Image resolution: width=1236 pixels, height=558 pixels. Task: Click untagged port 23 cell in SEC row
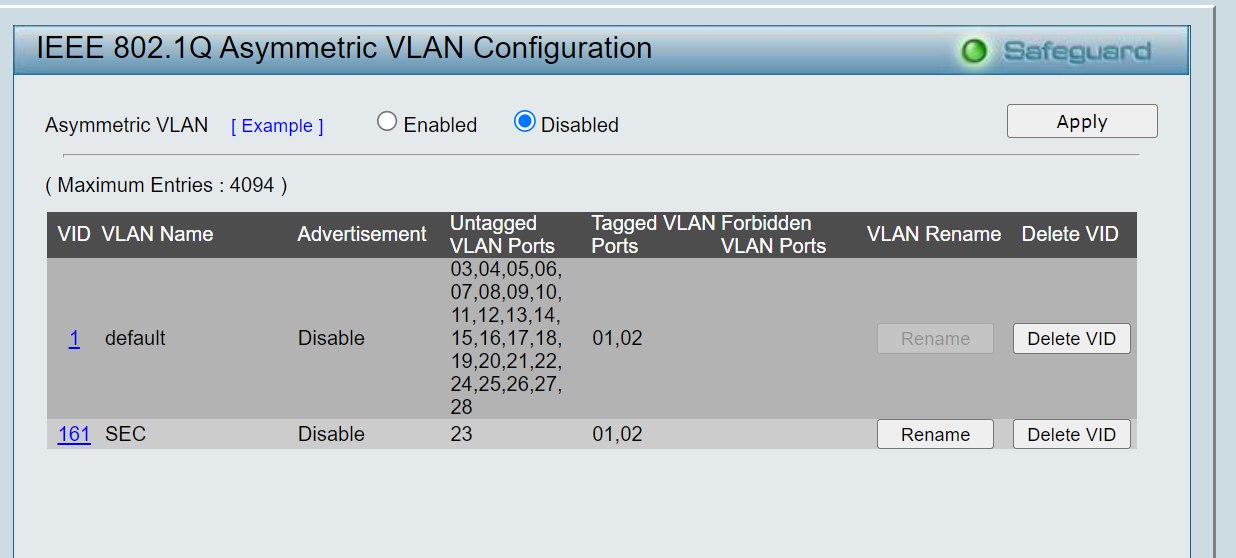pyautogui.click(x=461, y=434)
